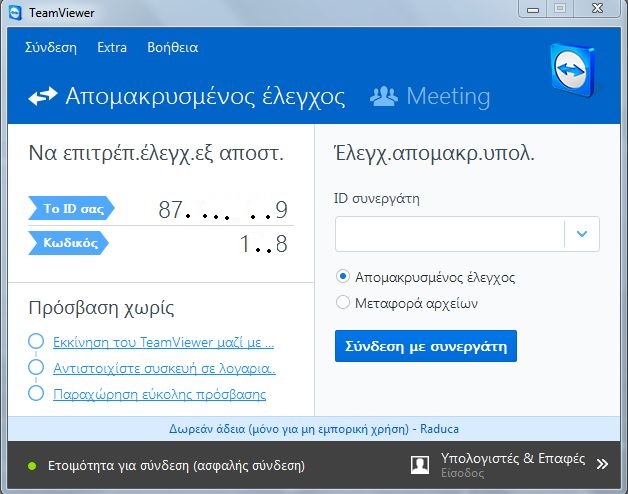Expand Computers & Contacts with double chevron
The image size is (628, 494).
tap(602, 464)
